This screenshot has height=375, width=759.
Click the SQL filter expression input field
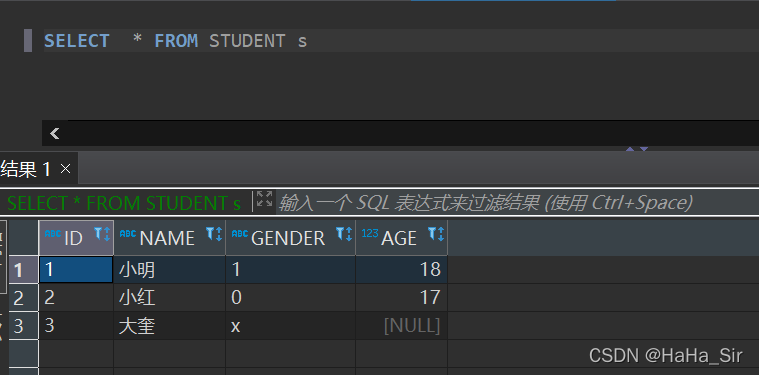517,202
